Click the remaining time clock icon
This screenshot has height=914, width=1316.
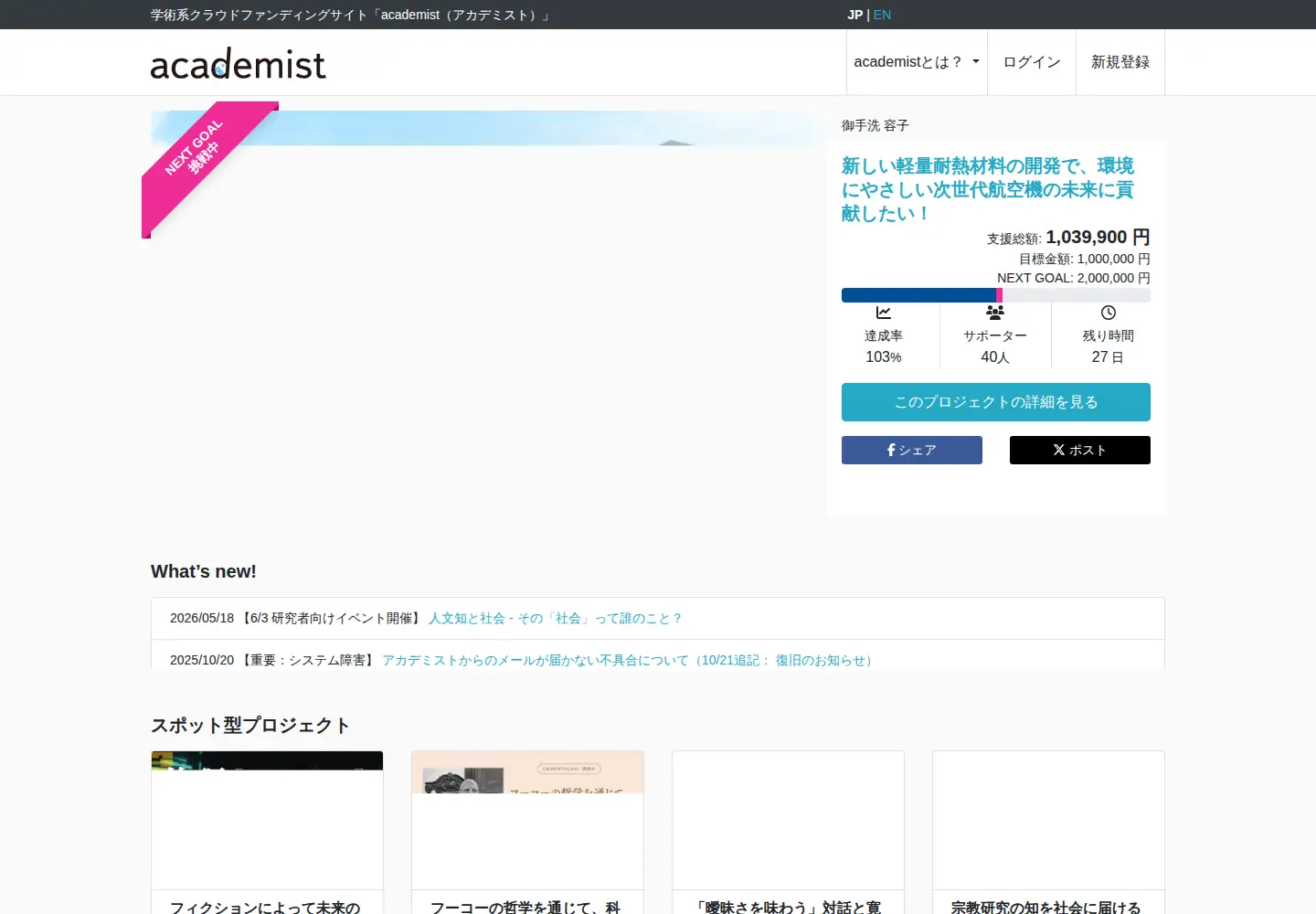click(1109, 313)
